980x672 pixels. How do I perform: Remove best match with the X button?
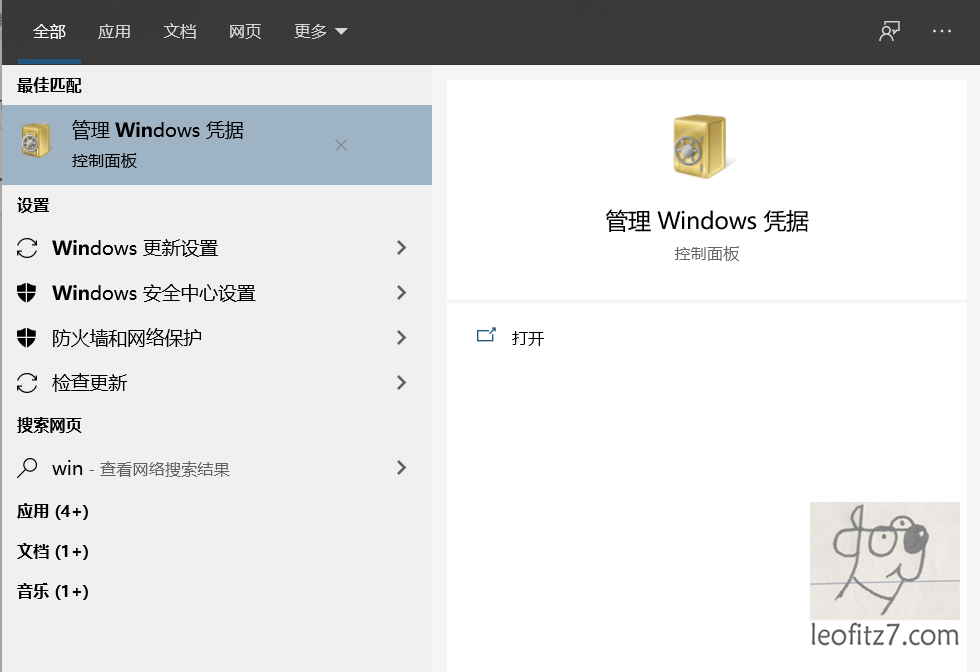tap(341, 145)
